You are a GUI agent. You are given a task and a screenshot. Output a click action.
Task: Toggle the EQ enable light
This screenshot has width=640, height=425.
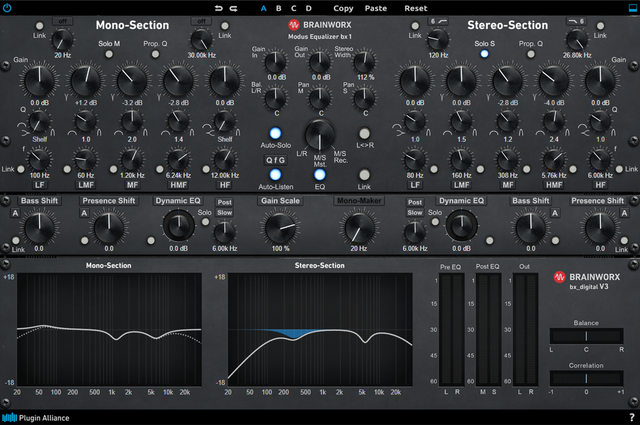tap(320, 175)
